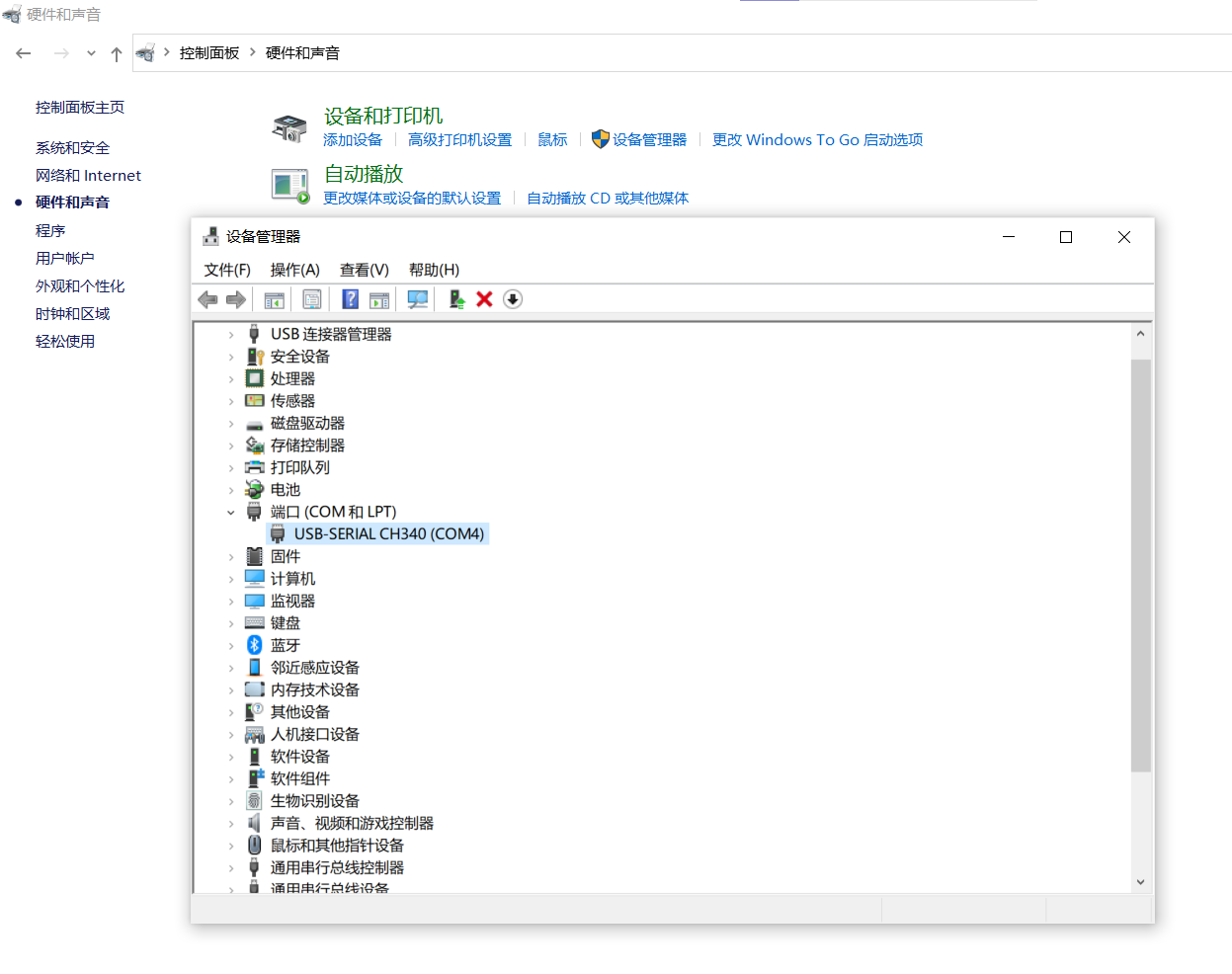Open the 添加设备 link
This screenshot has width=1232, height=974.
pos(353,140)
